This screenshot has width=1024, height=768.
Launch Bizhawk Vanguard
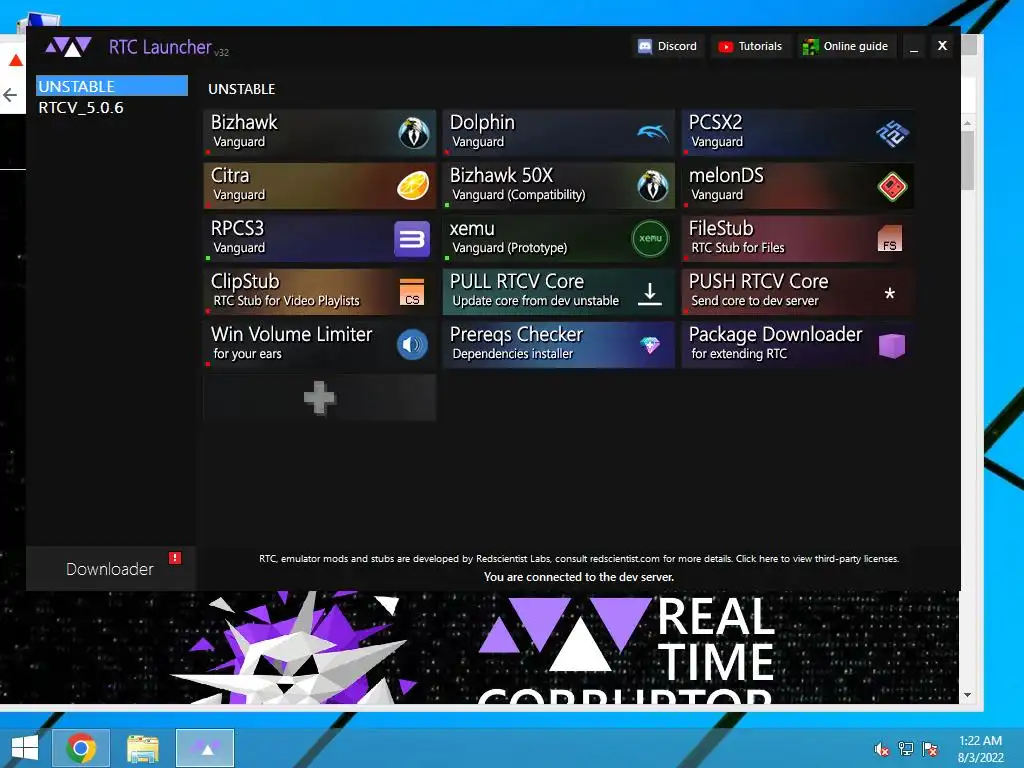click(319, 133)
